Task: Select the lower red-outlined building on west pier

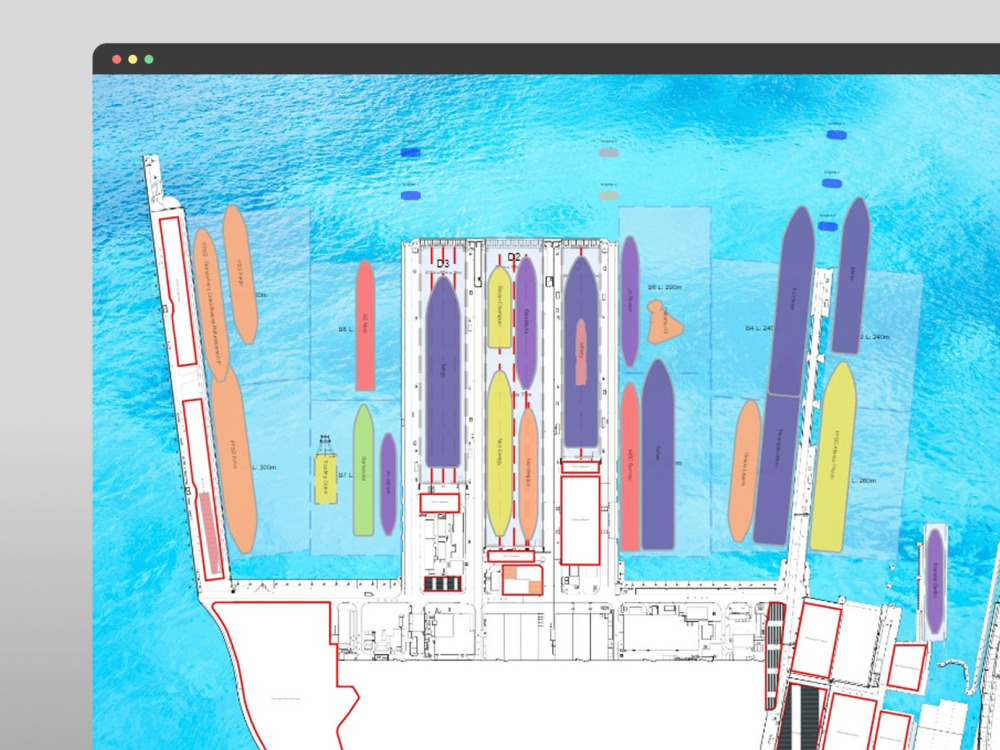Action: 203,489
